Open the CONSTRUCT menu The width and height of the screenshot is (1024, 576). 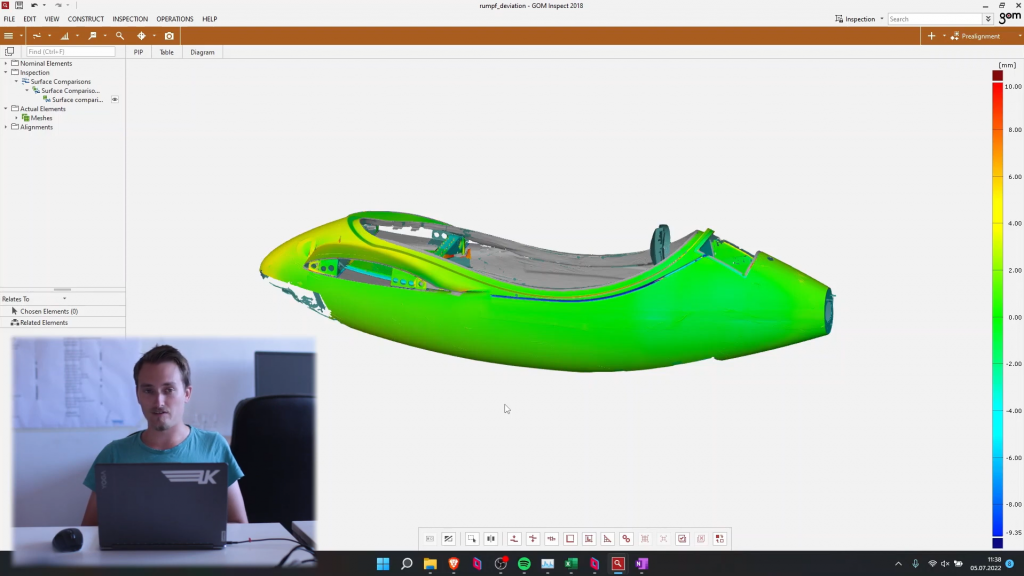[86, 19]
